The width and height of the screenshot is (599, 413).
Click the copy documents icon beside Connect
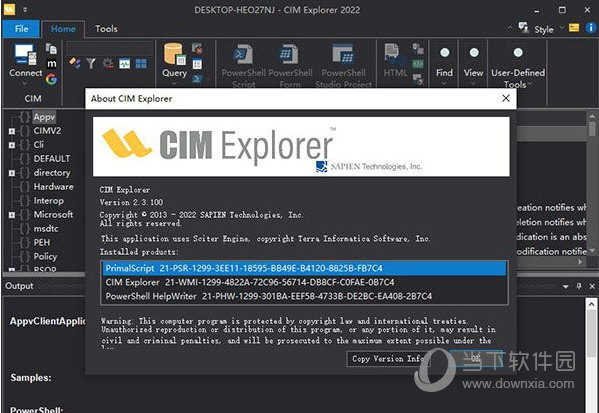(x=51, y=49)
